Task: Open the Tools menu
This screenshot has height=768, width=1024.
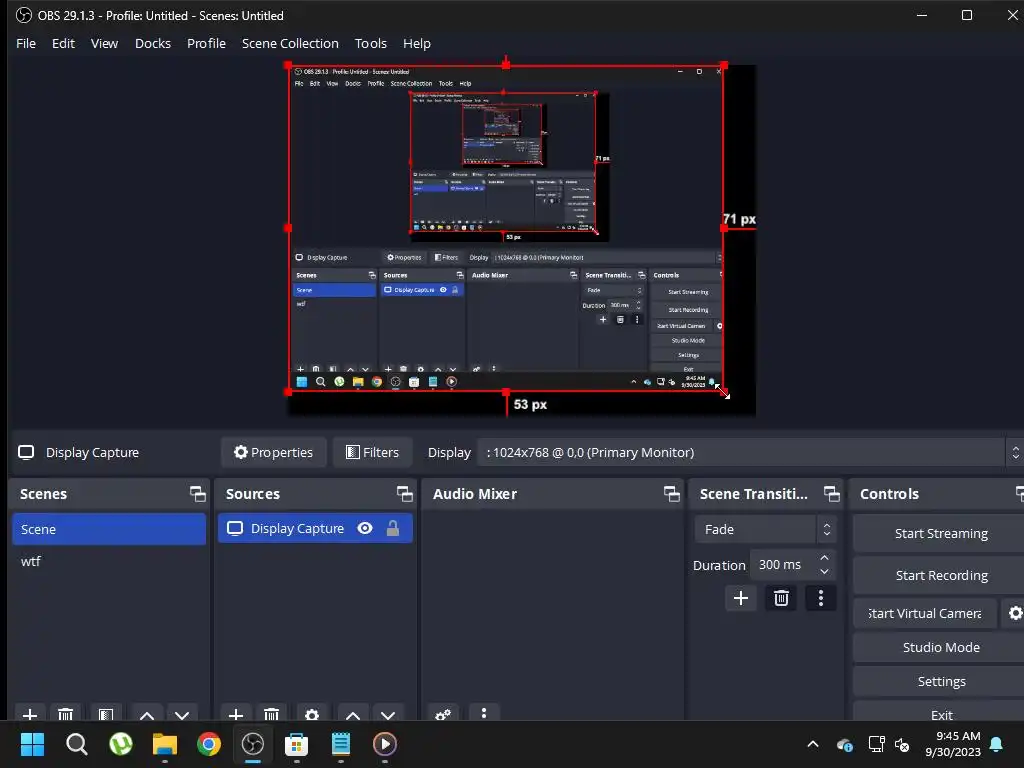Action: [370, 43]
